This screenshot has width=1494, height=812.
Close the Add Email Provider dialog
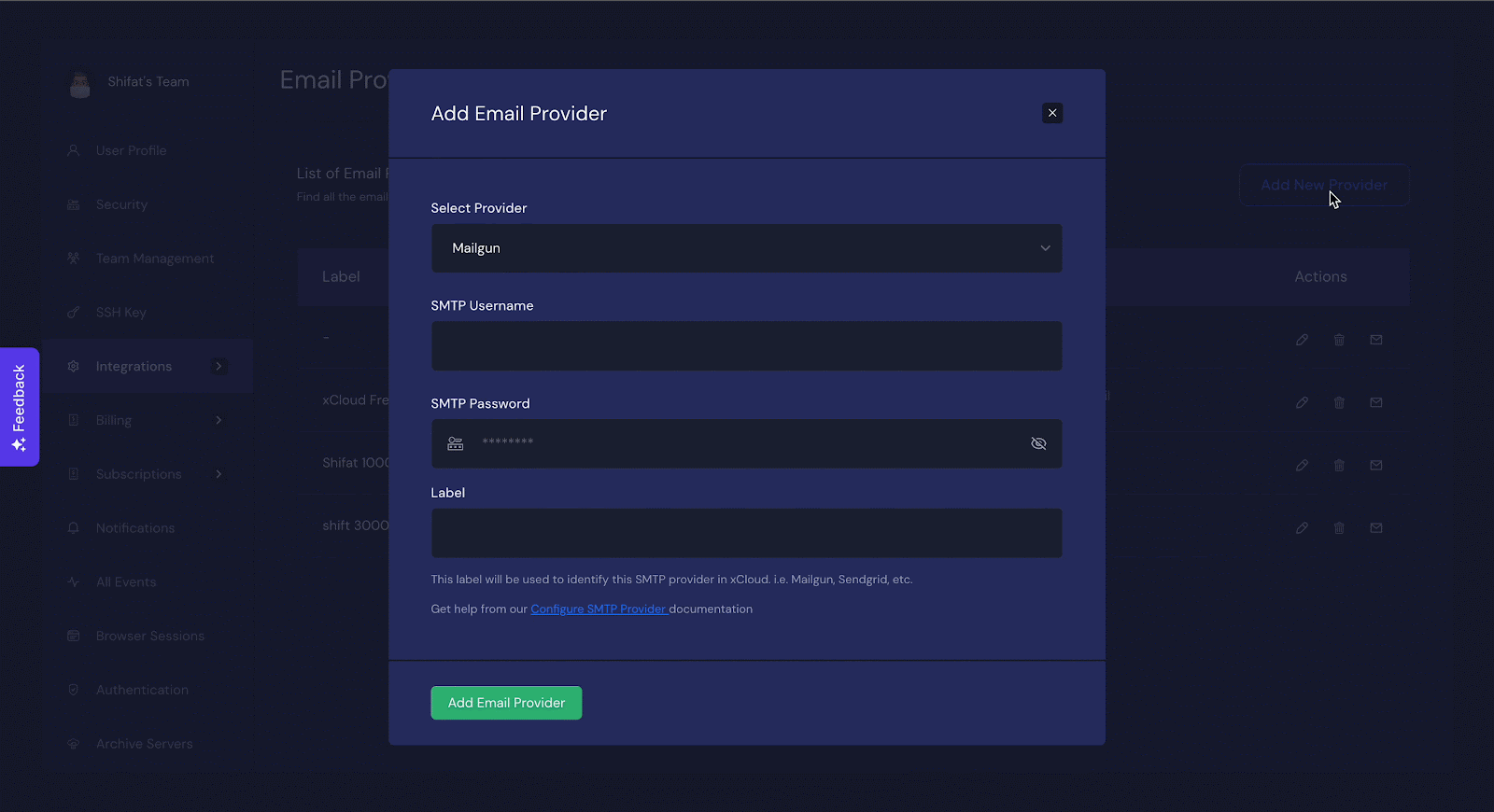1052,113
